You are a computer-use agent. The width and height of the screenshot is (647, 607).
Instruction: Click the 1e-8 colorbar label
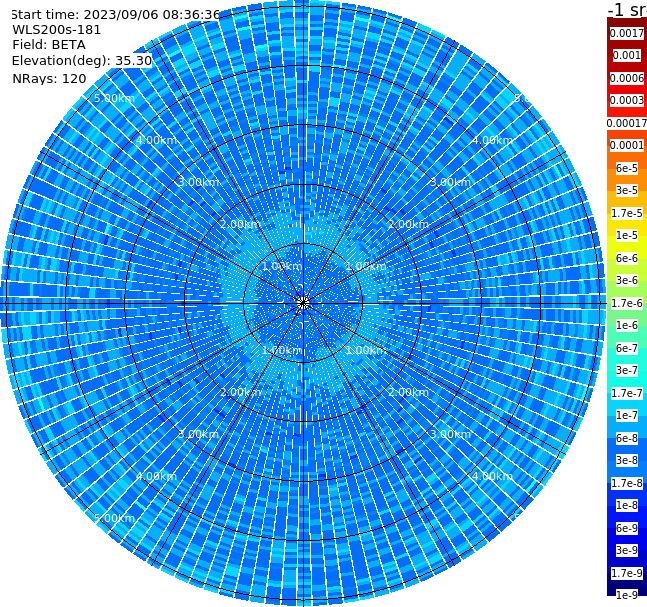point(627,505)
